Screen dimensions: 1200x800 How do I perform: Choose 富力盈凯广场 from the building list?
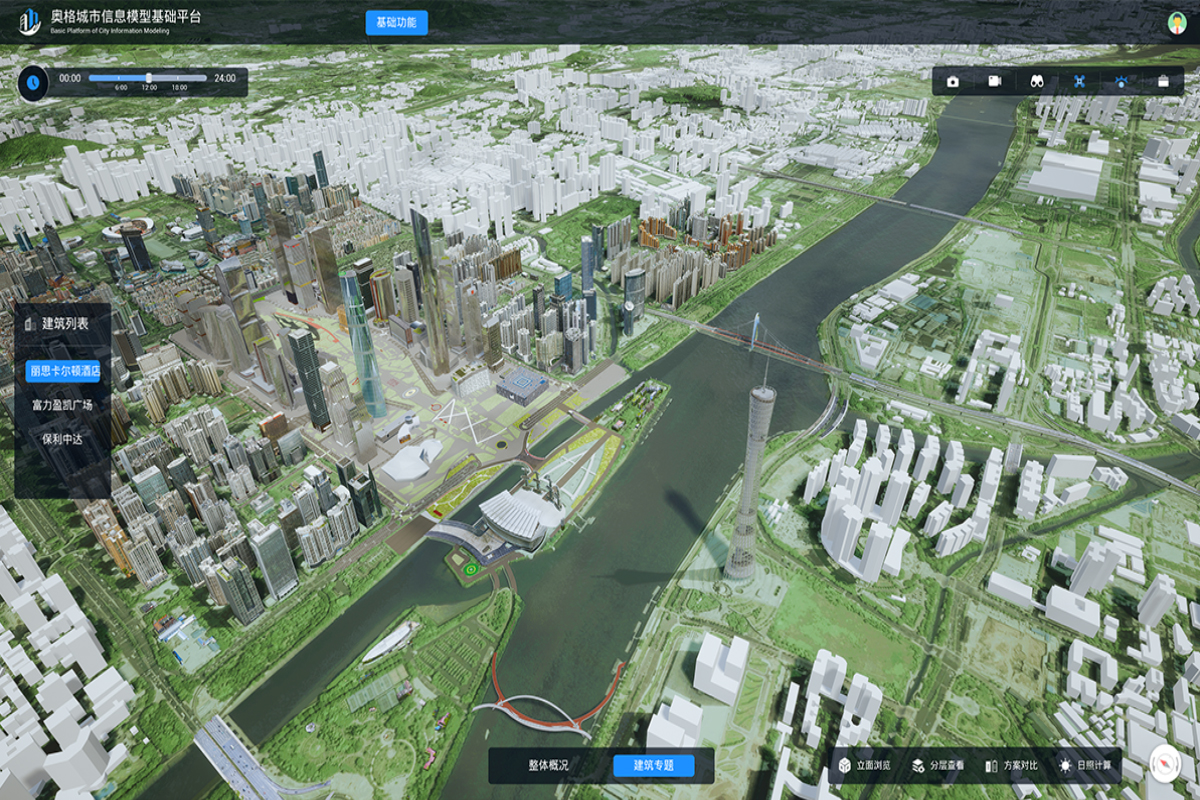[x=62, y=405]
